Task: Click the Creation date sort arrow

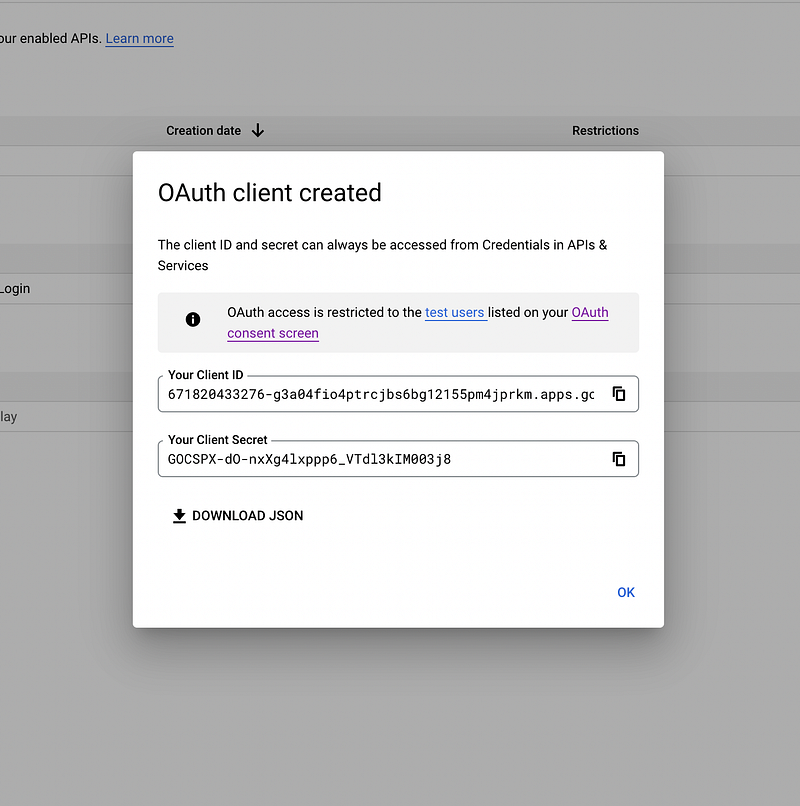Action: (258, 131)
